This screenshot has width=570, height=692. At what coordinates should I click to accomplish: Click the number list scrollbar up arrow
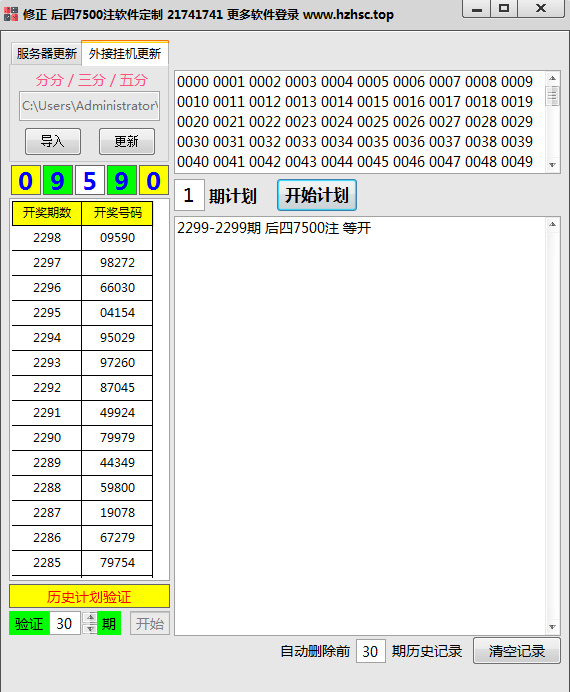coord(552,79)
